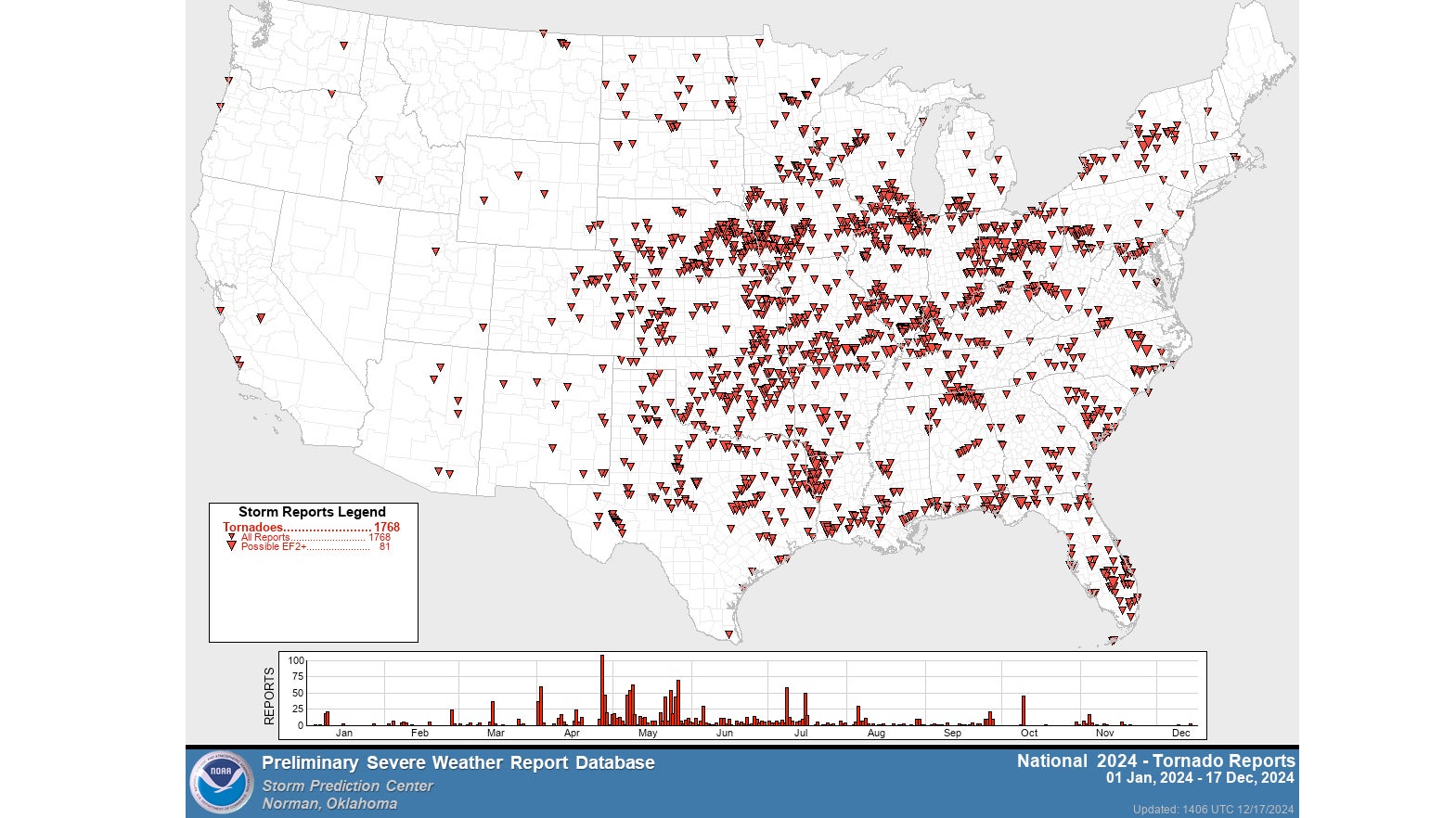1456x818 pixels.
Task: Click the tall early October histogram bar
Action: click(x=1023, y=710)
